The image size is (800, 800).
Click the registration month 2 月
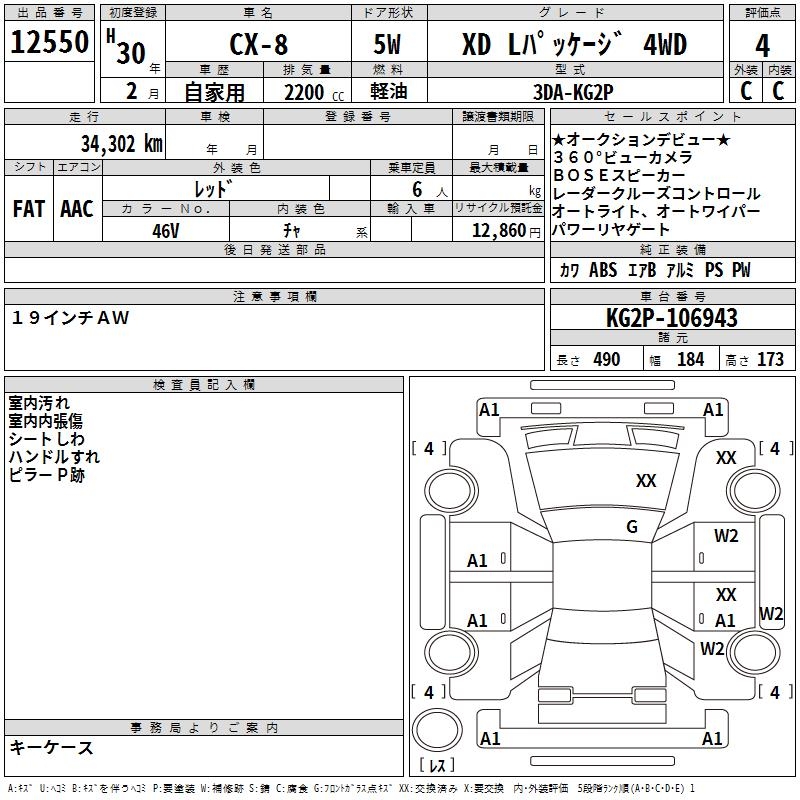point(142,92)
